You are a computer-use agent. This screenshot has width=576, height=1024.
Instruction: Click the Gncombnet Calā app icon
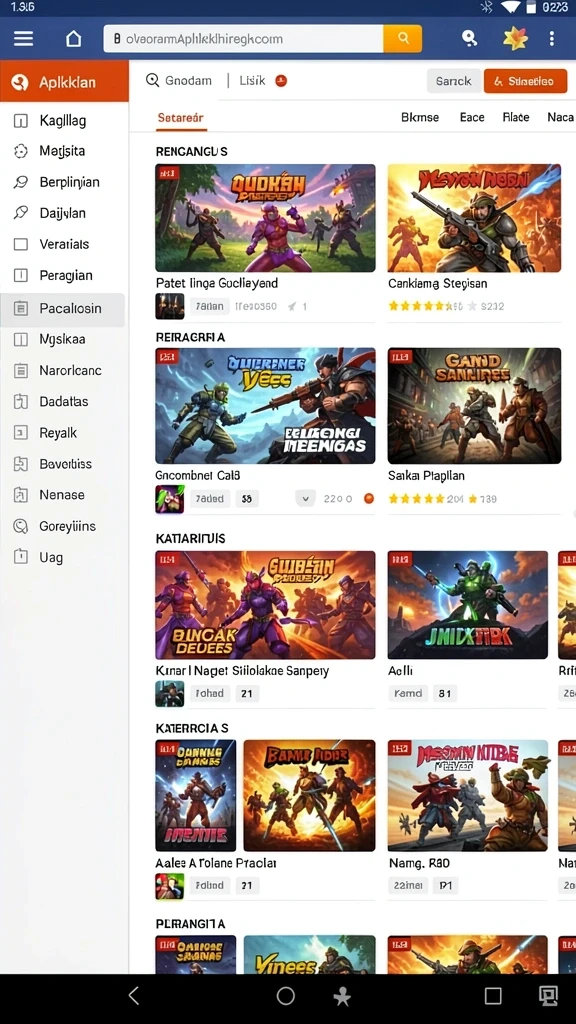click(x=170, y=499)
